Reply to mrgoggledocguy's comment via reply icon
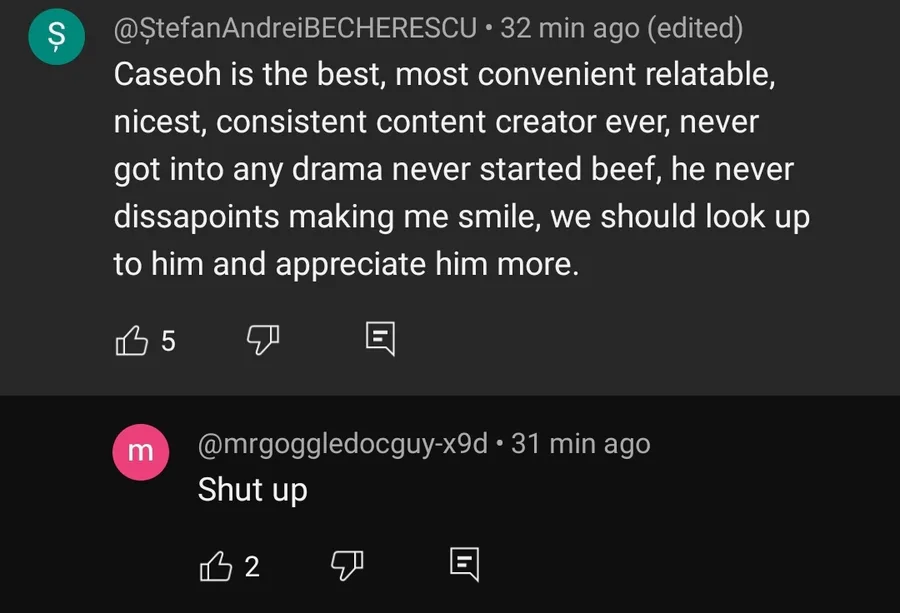 [x=464, y=565]
